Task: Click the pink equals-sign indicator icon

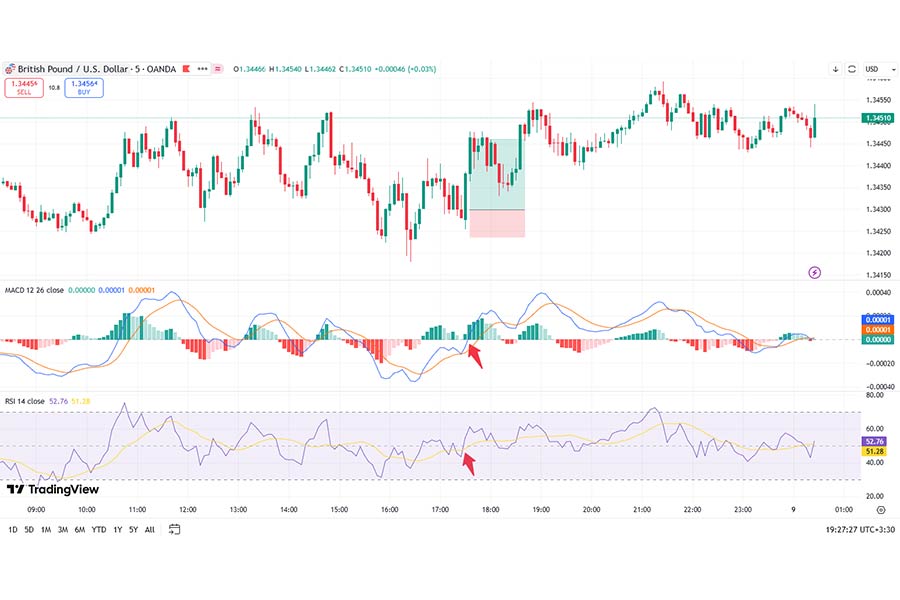Action: 218,69
